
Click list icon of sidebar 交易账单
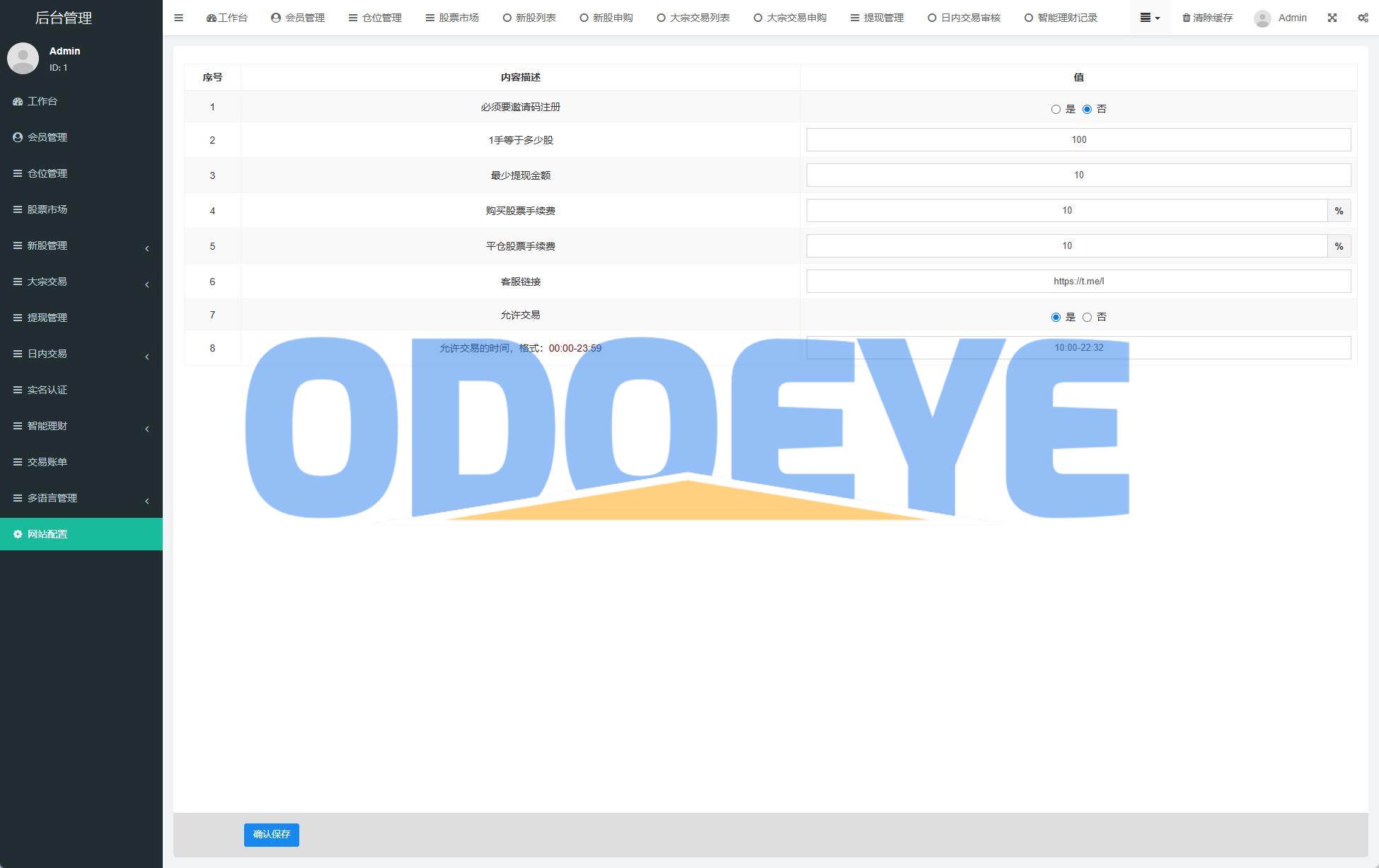pyautogui.click(x=18, y=462)
